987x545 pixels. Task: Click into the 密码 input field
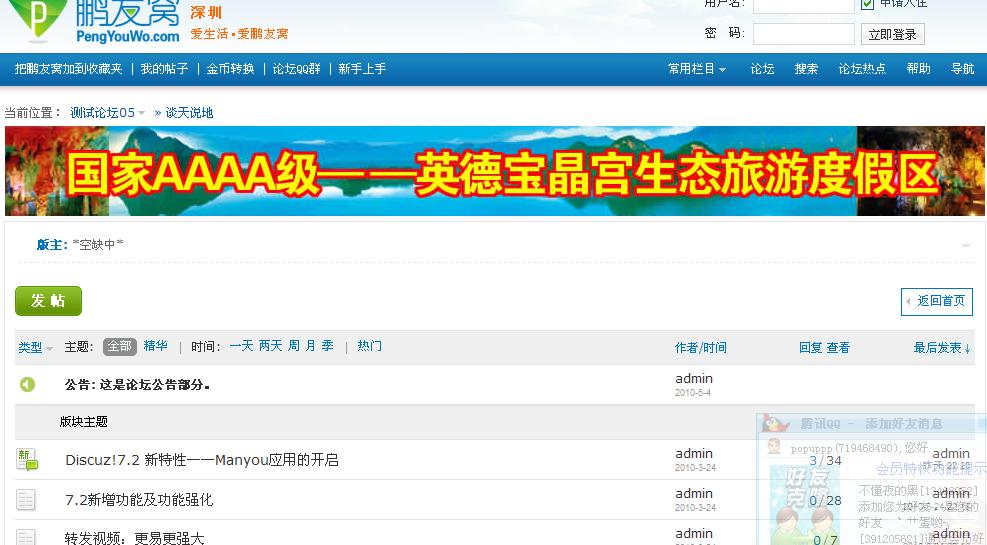tap(804, 34)
